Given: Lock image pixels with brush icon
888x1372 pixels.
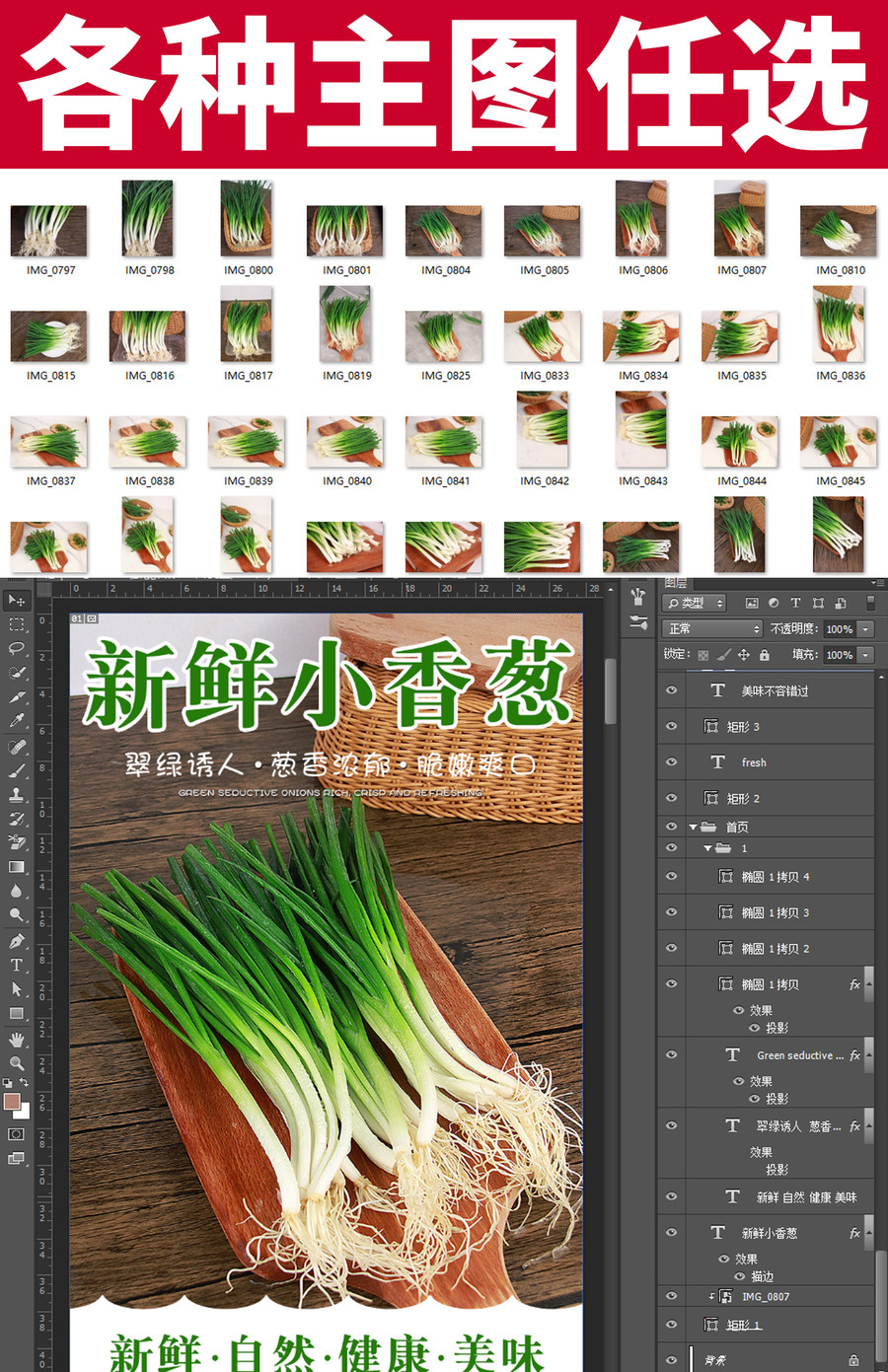Looking at the screenshot, I should click(723, 655).
